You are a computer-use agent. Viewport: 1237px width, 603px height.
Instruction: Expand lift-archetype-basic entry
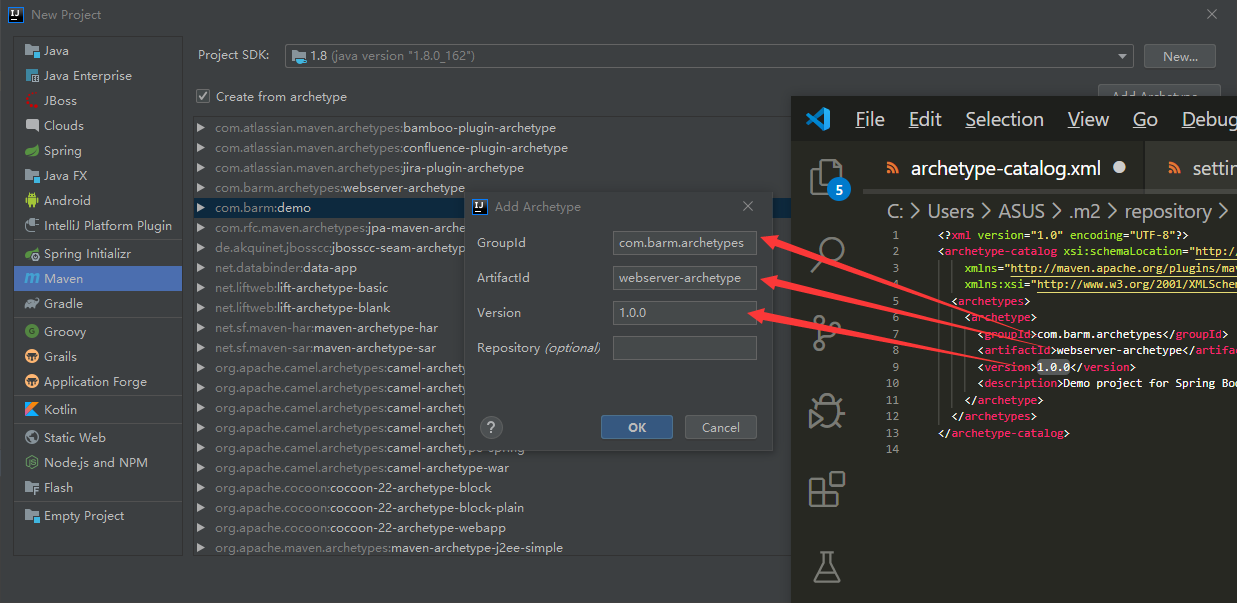coord(201,288)
